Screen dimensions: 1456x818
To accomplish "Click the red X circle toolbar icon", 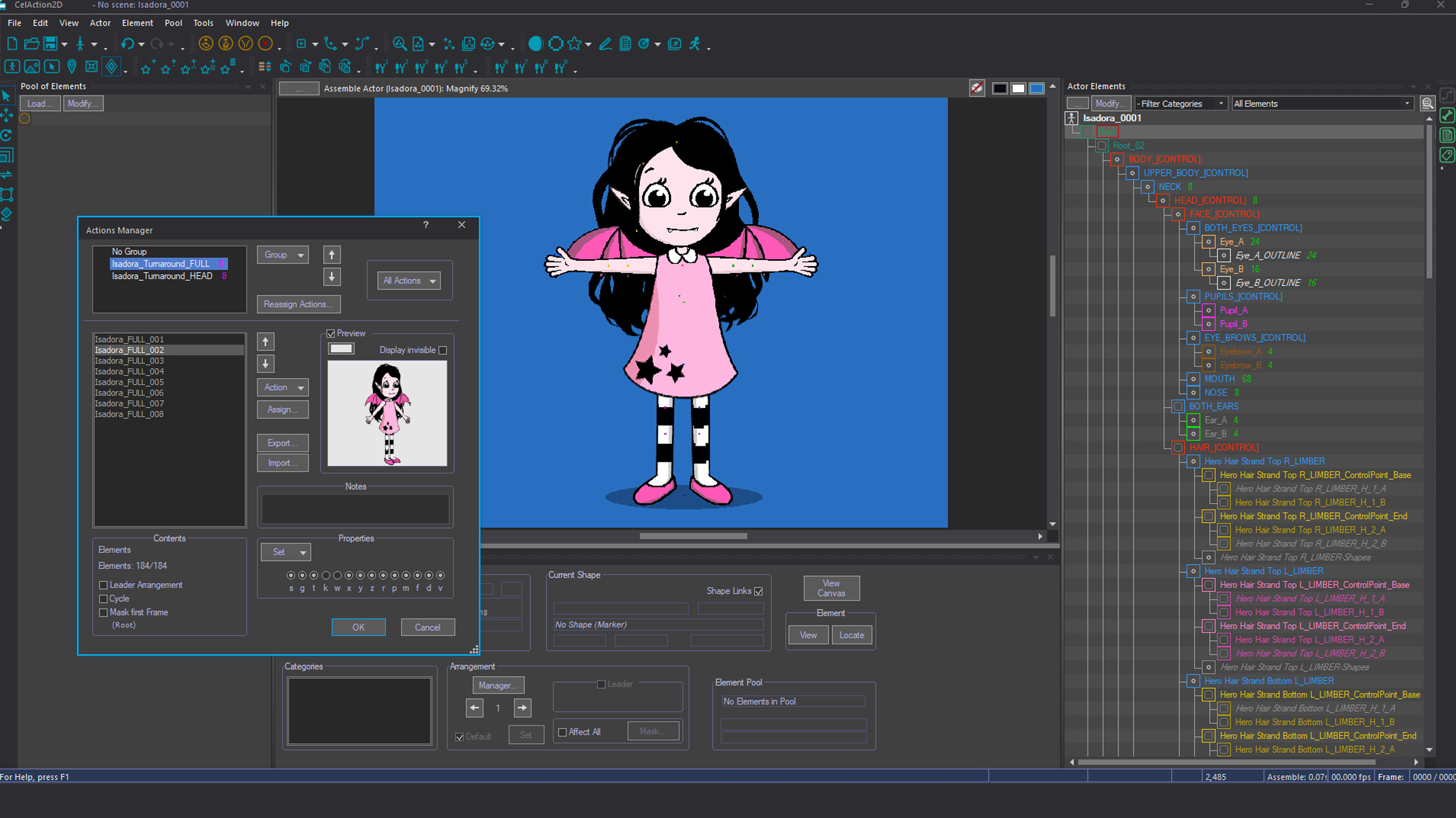I will 265,43.
